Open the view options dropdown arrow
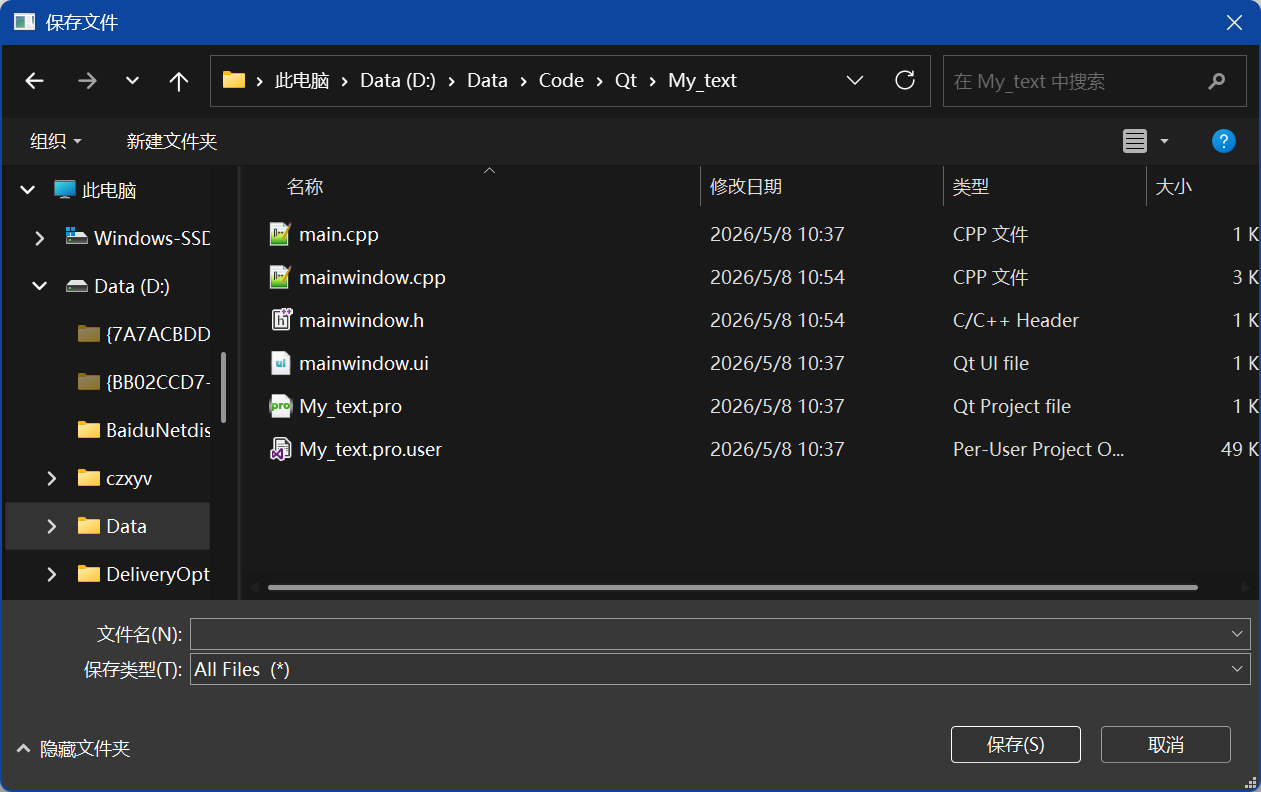 coord(1164,142)
